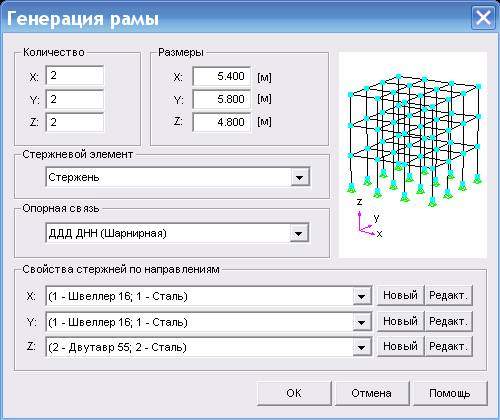Click Новый button in Y row
Screen dimensions: 500x420
(x=400, y=321)
